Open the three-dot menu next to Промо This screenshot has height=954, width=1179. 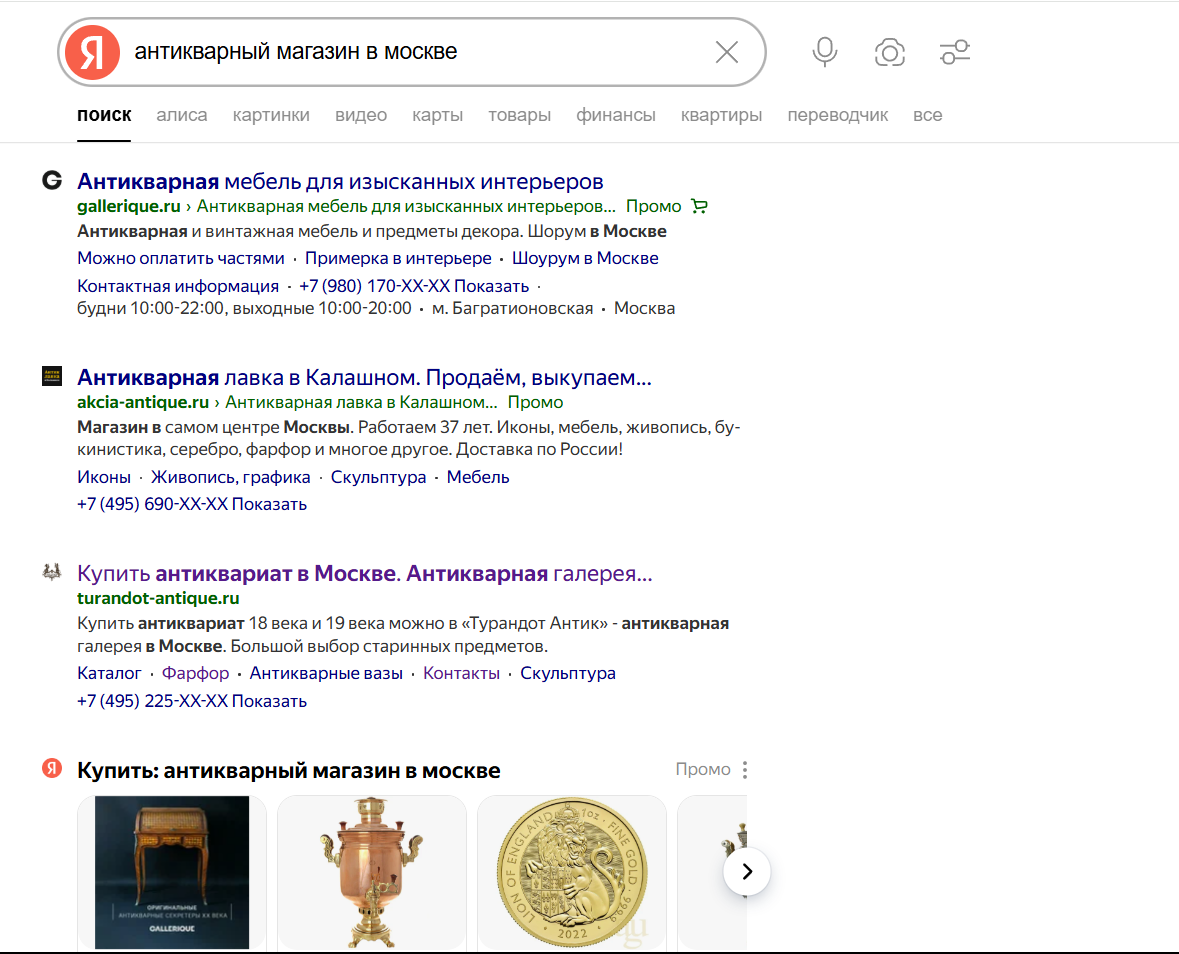tap(744, 770)
